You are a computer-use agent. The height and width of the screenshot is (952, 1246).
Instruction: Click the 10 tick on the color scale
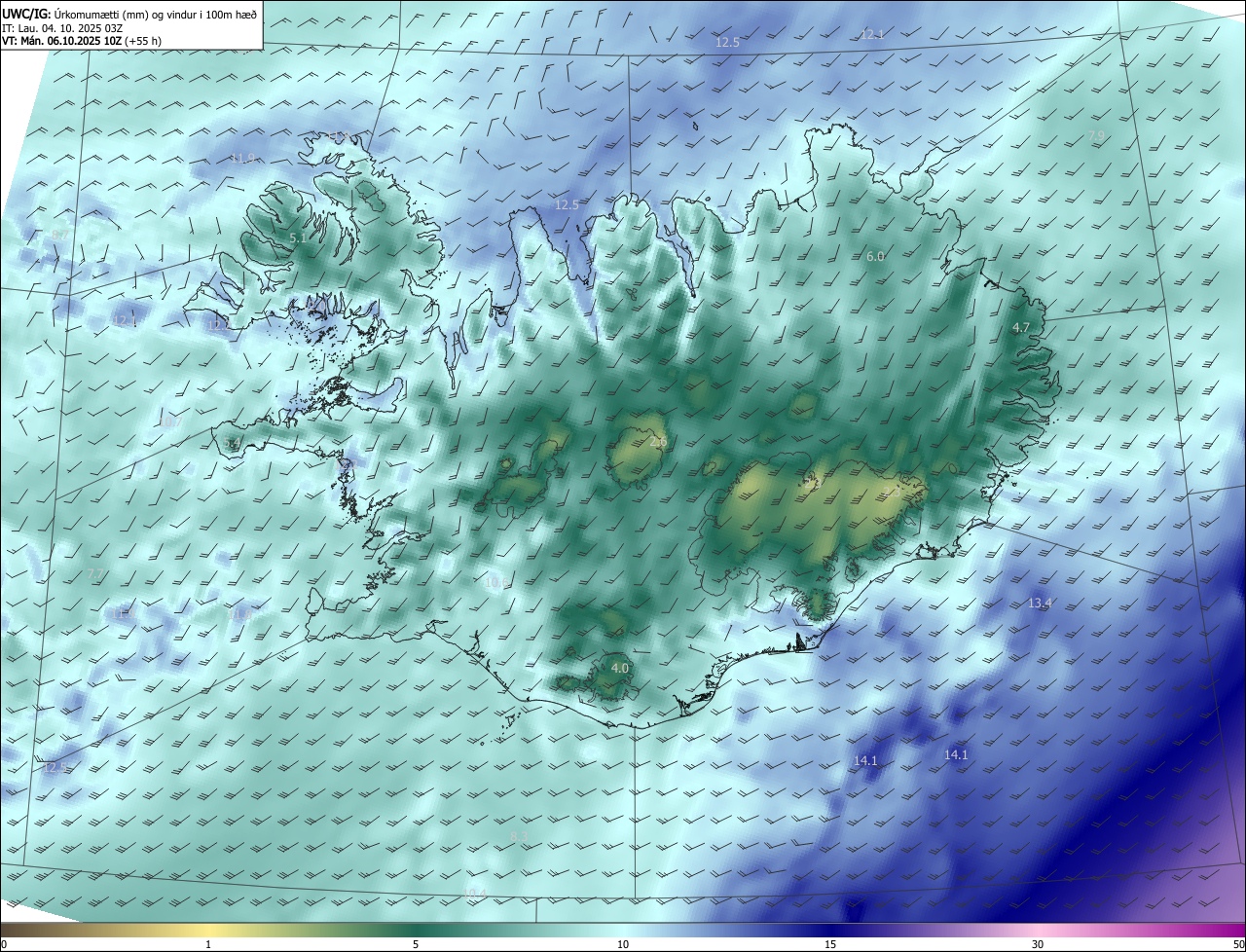pyautogui.click(x=623, y=944)
